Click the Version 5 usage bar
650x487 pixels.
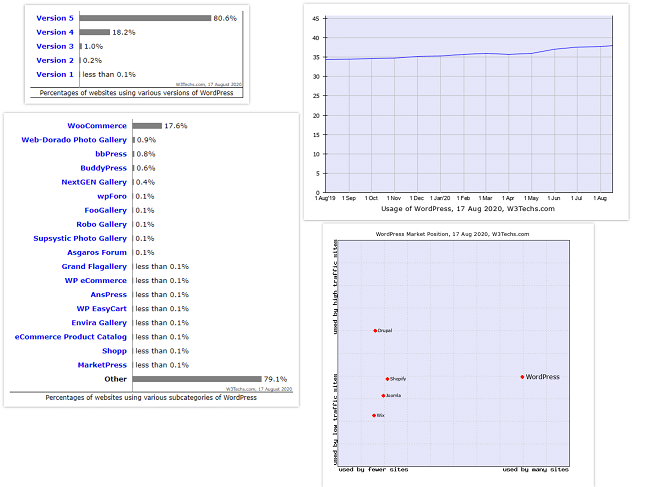(x=146, y=18)
